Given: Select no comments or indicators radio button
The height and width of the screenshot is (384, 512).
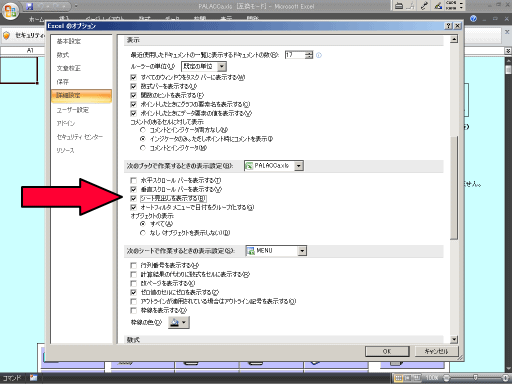Looking at the screenshot, I should pos(143,130).
